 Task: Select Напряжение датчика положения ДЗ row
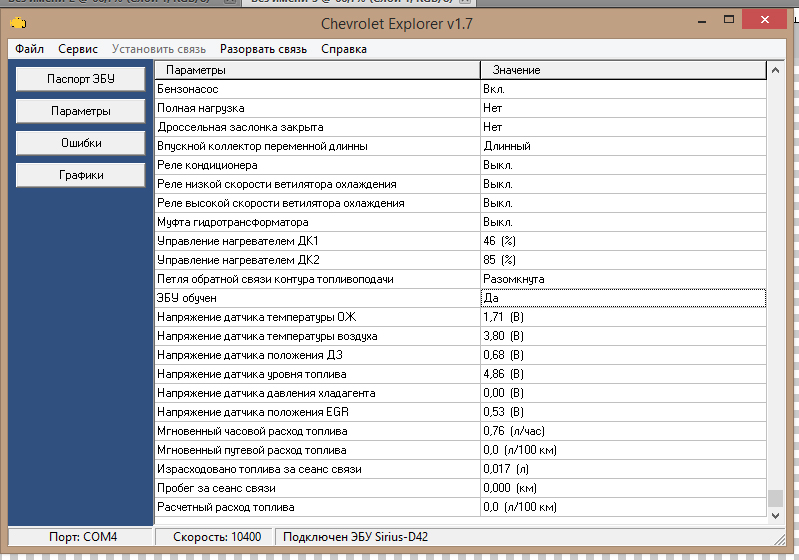pyautogui.click(x=460, y=355)
